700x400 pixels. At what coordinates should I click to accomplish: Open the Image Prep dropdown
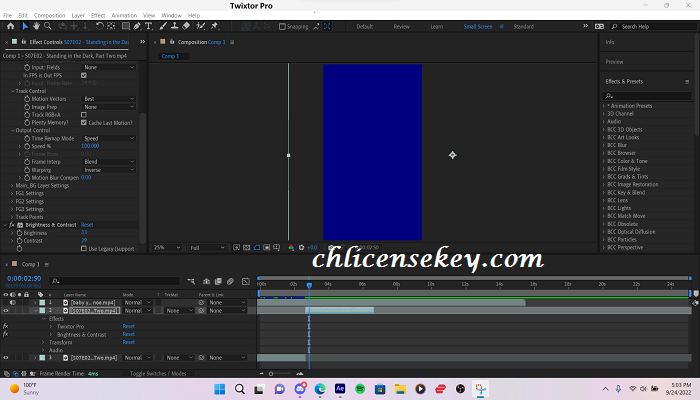coord(109,107)
